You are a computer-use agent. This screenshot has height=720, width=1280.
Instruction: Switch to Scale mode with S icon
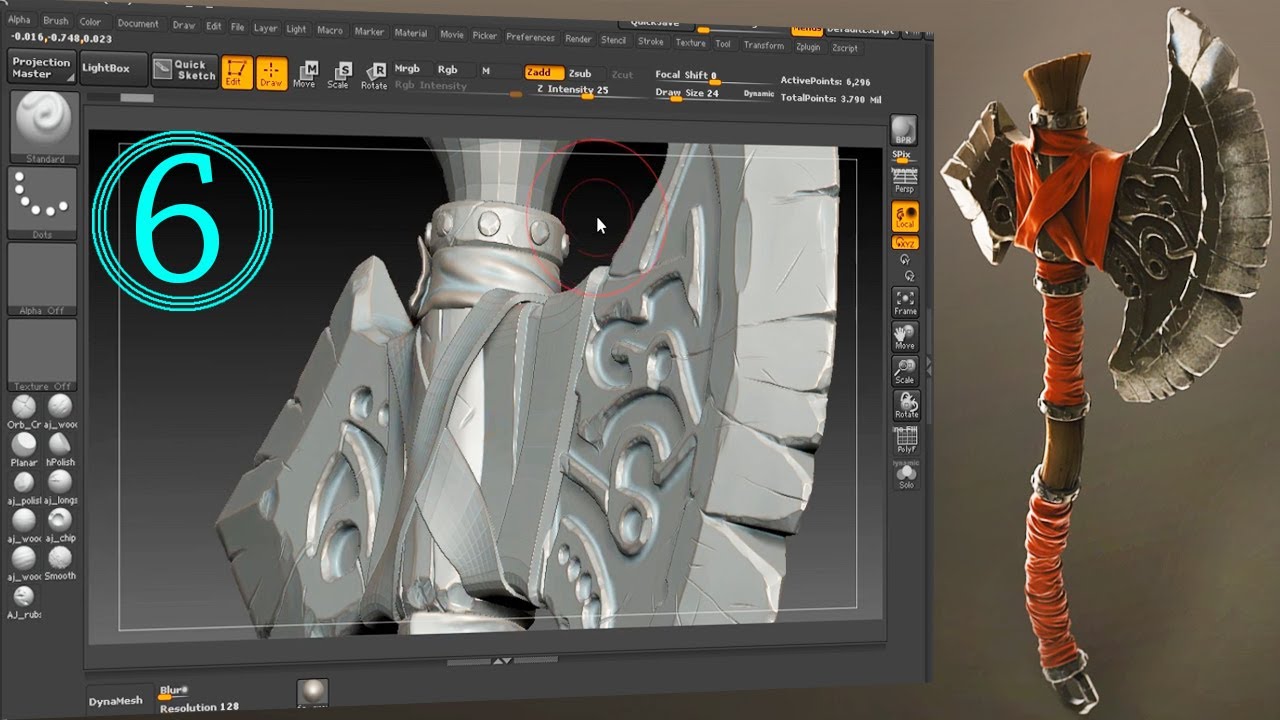pyautogui.click(x=339, y=75)
